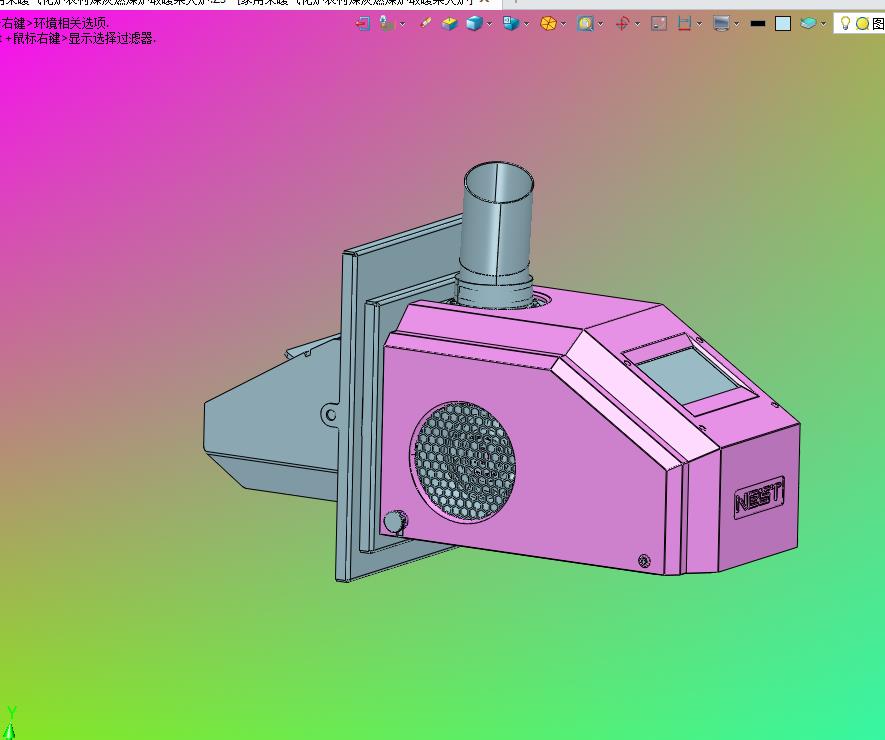Click the green Y axis triad

pyautogui.click(x=11, y=721)
